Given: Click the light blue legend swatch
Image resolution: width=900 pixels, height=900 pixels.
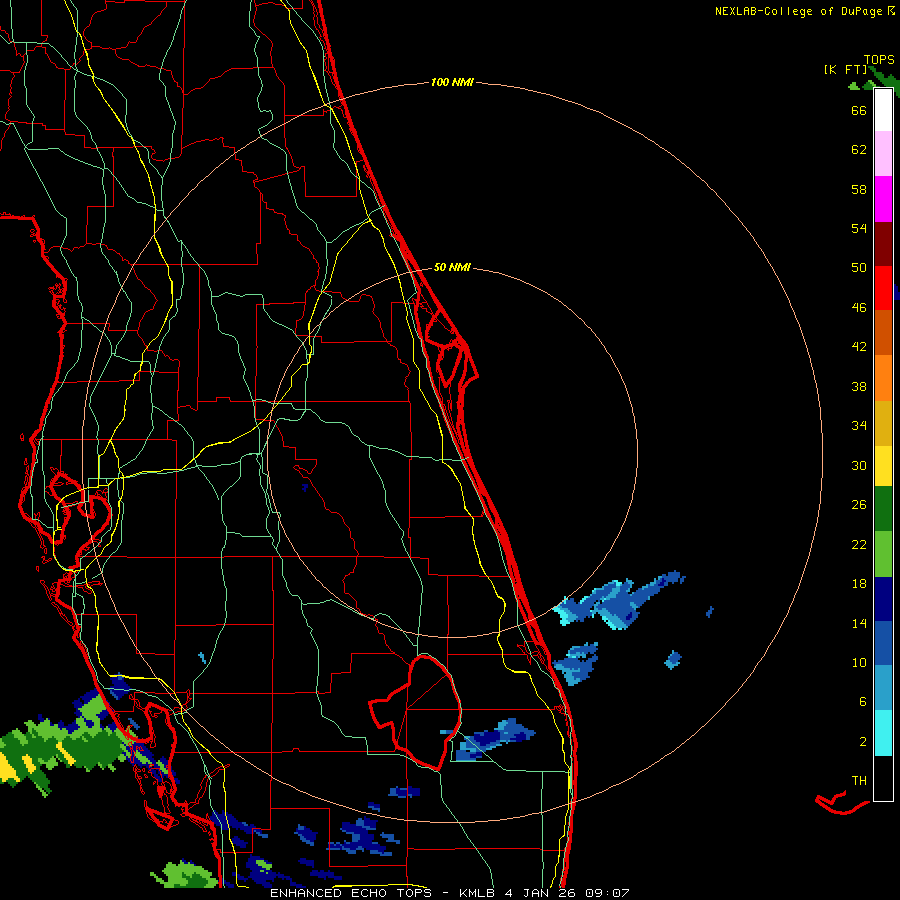Looking at the screenshot, I should 883,688.
